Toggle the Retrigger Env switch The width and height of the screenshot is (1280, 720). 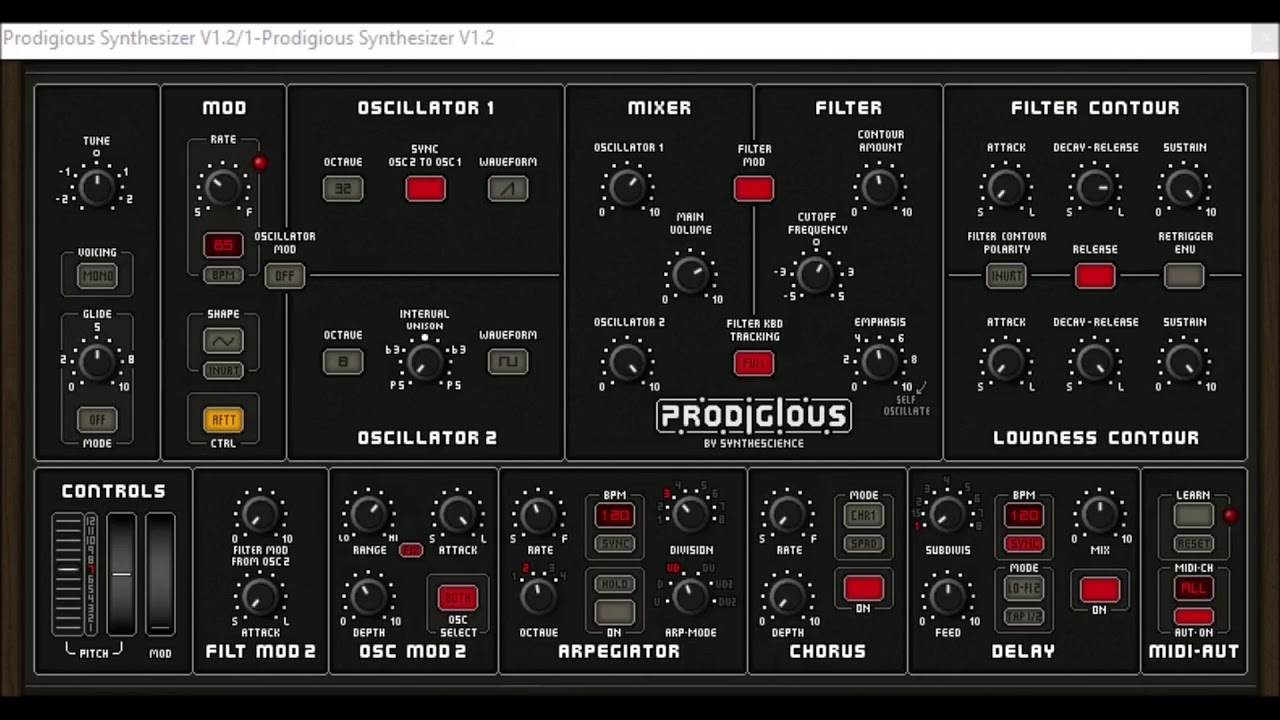coord(1184,276)
